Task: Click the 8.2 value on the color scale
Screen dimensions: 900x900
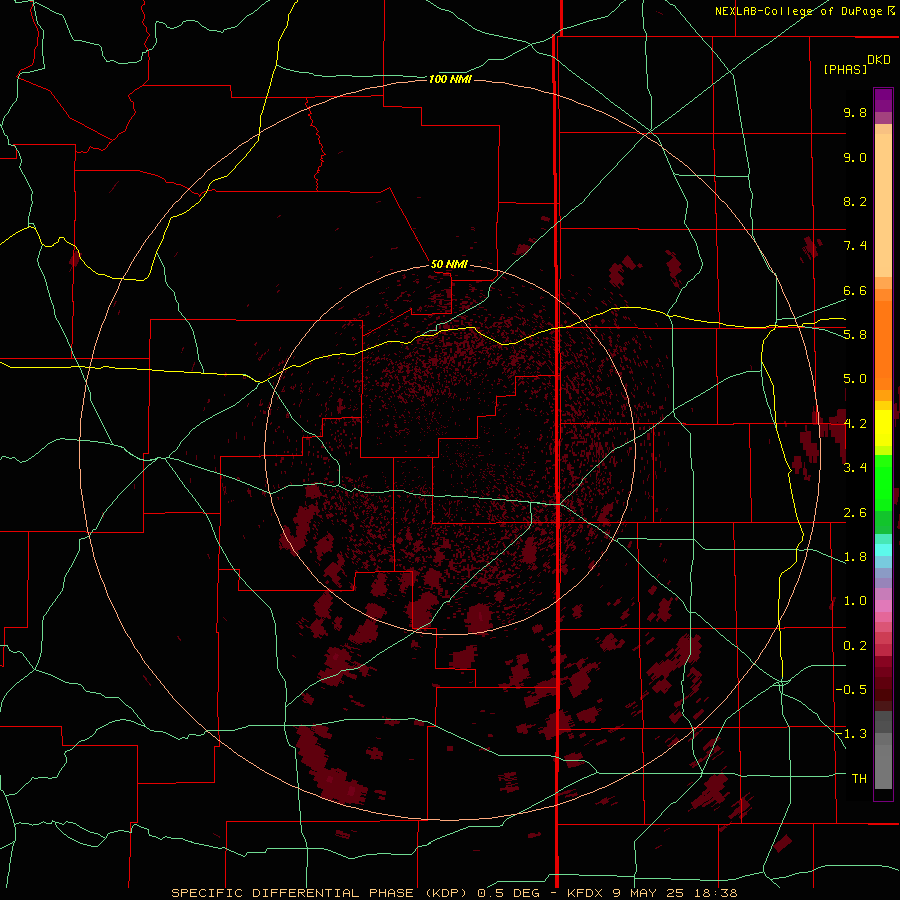Action: [855, 201]
